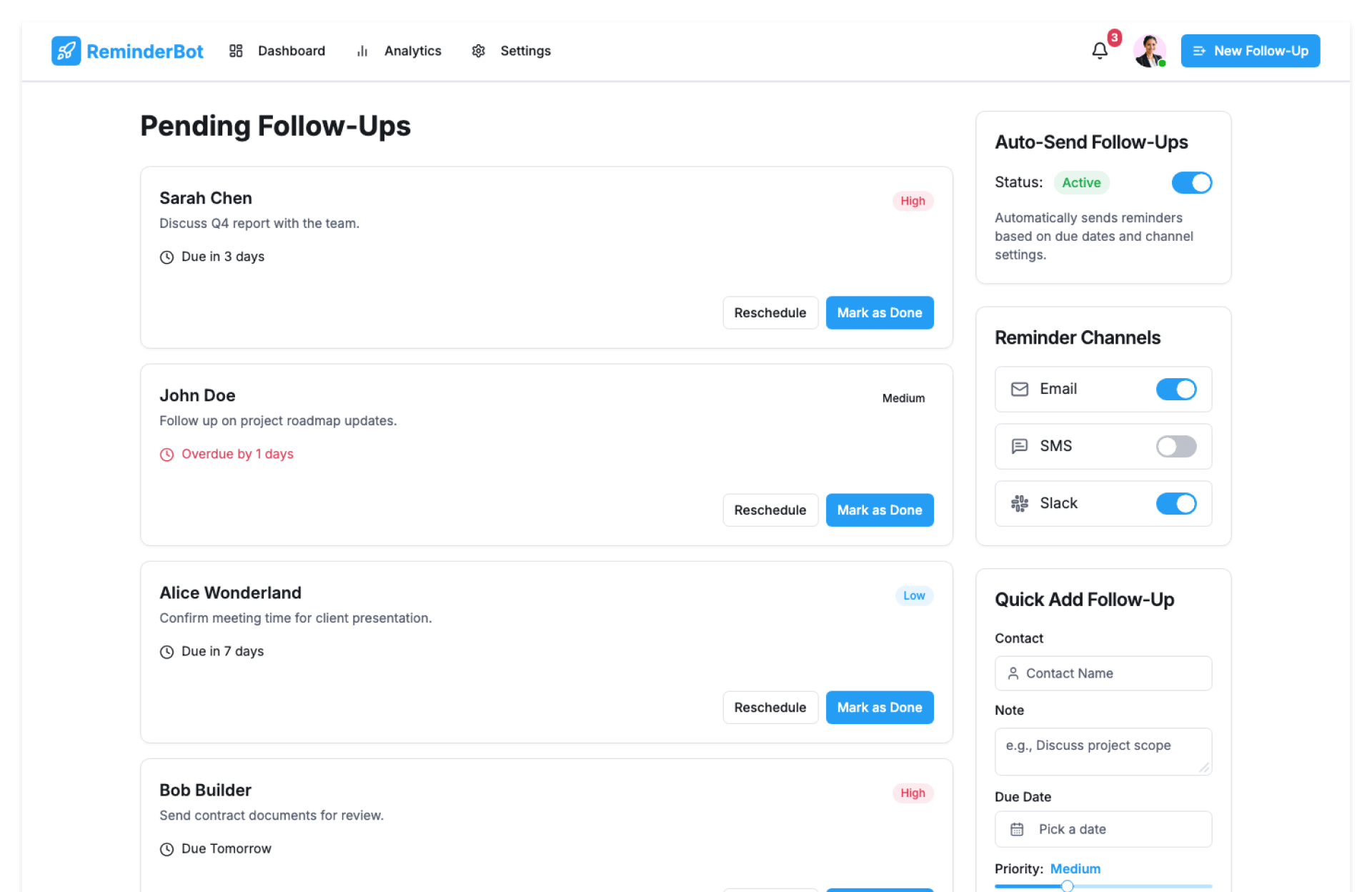Viewport: 1372px width, 892px height.
Task: Click the Analytics bar chart icon
Action: click(x=362, y=51)
